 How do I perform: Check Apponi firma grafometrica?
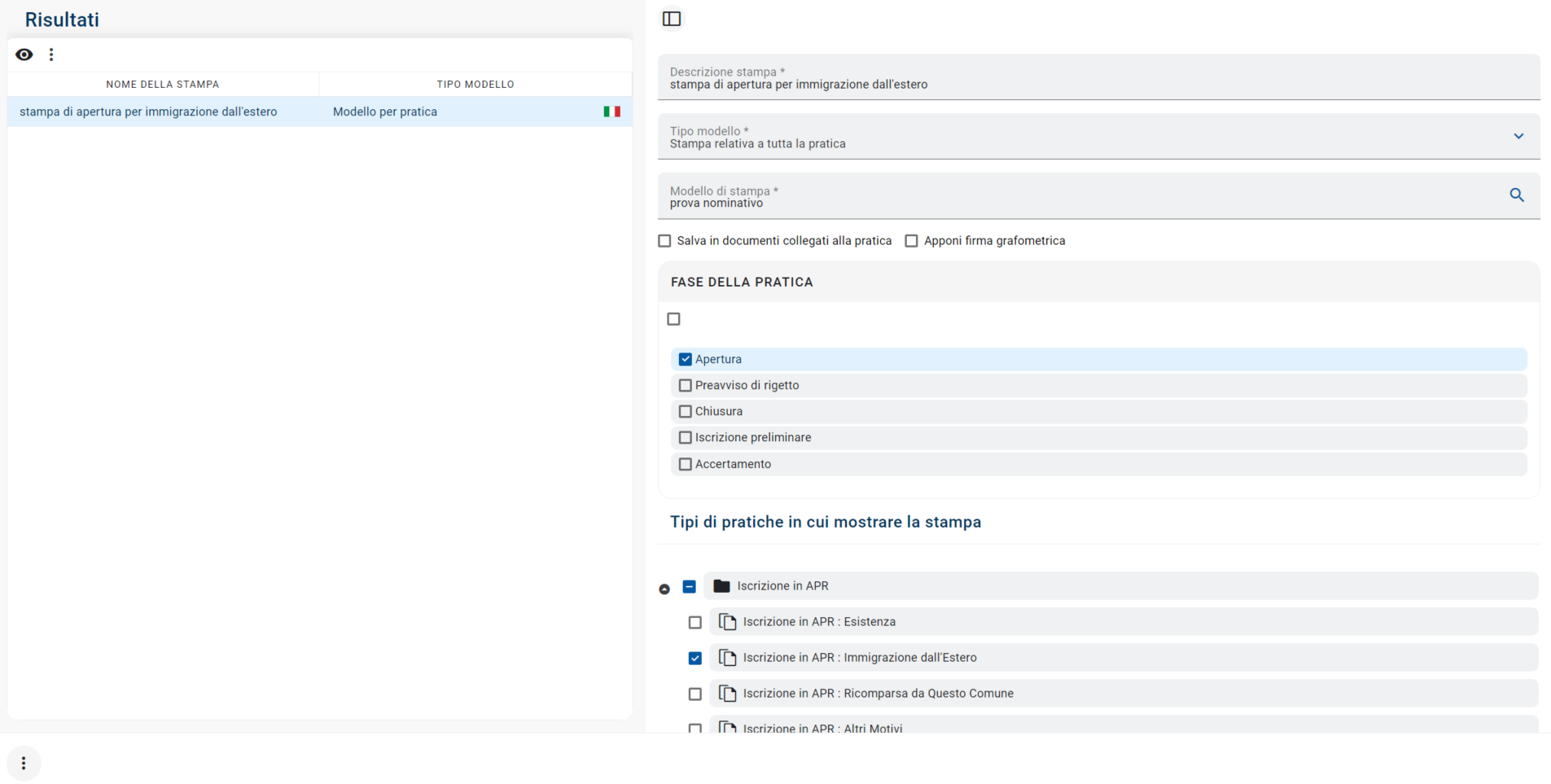912,241
